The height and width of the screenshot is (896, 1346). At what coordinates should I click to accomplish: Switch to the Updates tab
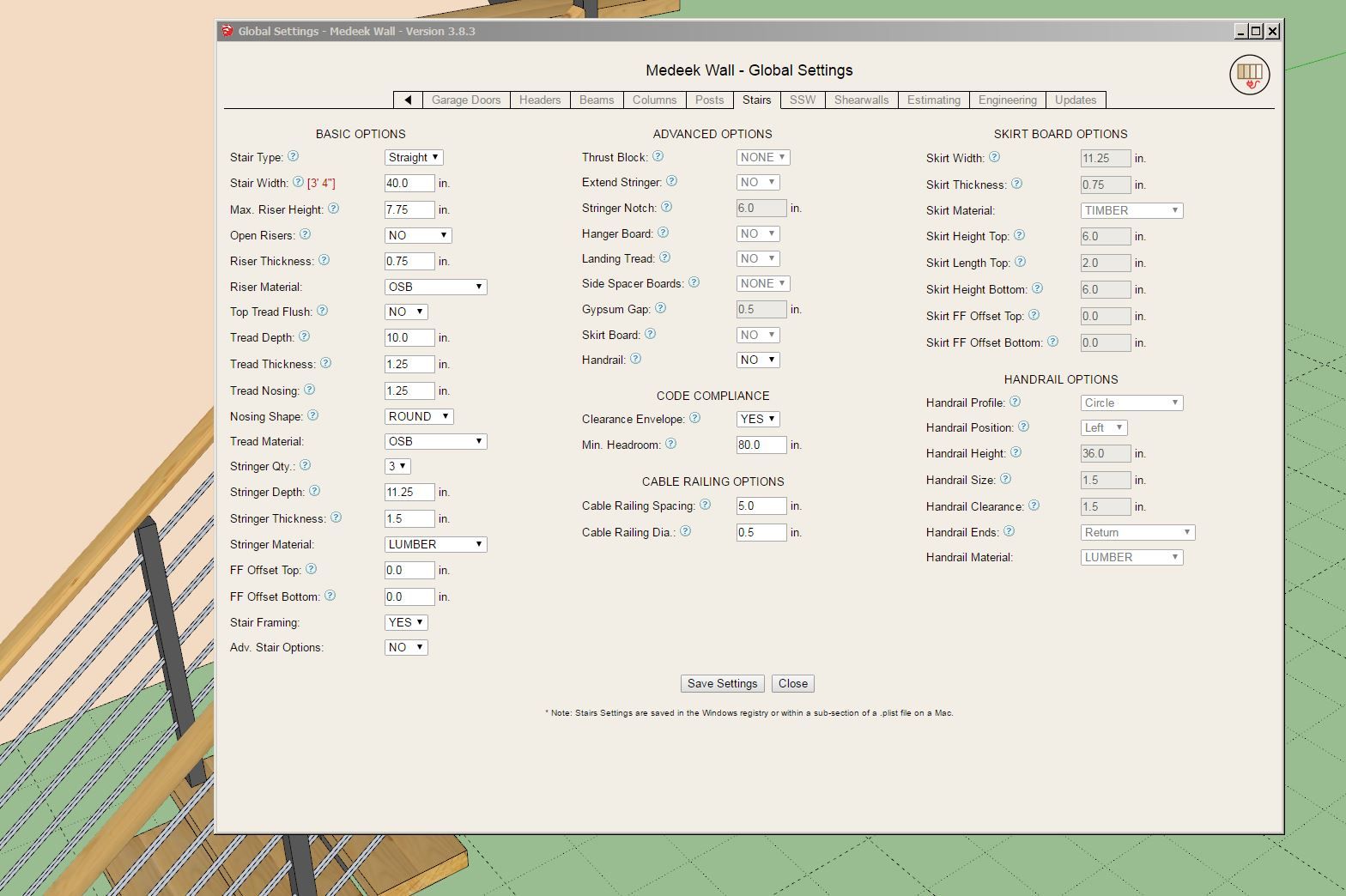(1076, 100)
